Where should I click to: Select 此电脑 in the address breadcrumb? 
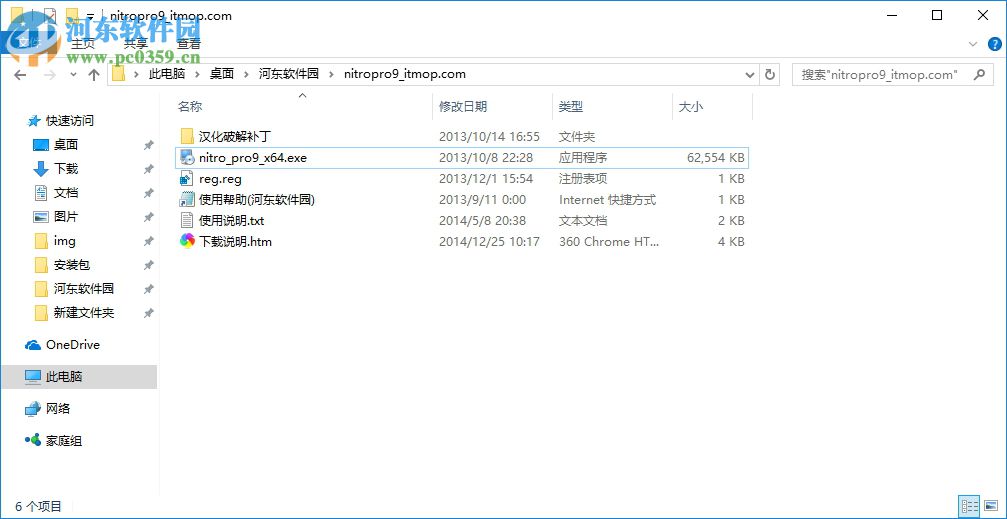pos(167,74)
